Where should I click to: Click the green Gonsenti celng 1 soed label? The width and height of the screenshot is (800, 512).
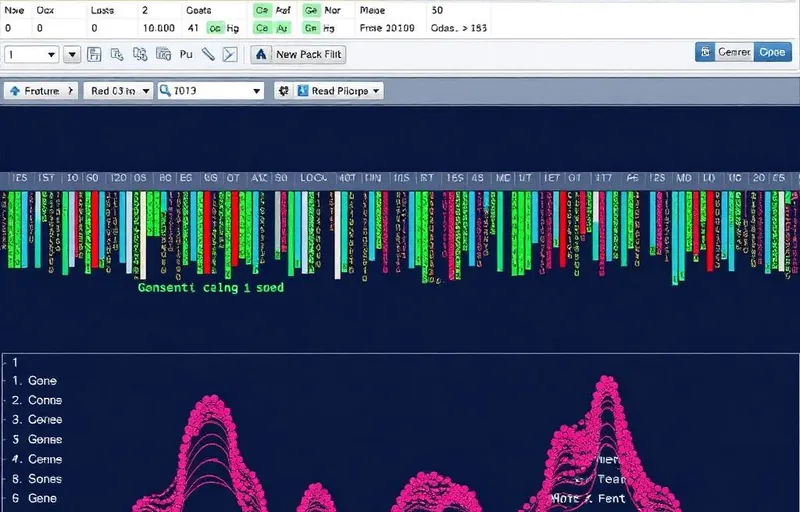click(211, 288)
